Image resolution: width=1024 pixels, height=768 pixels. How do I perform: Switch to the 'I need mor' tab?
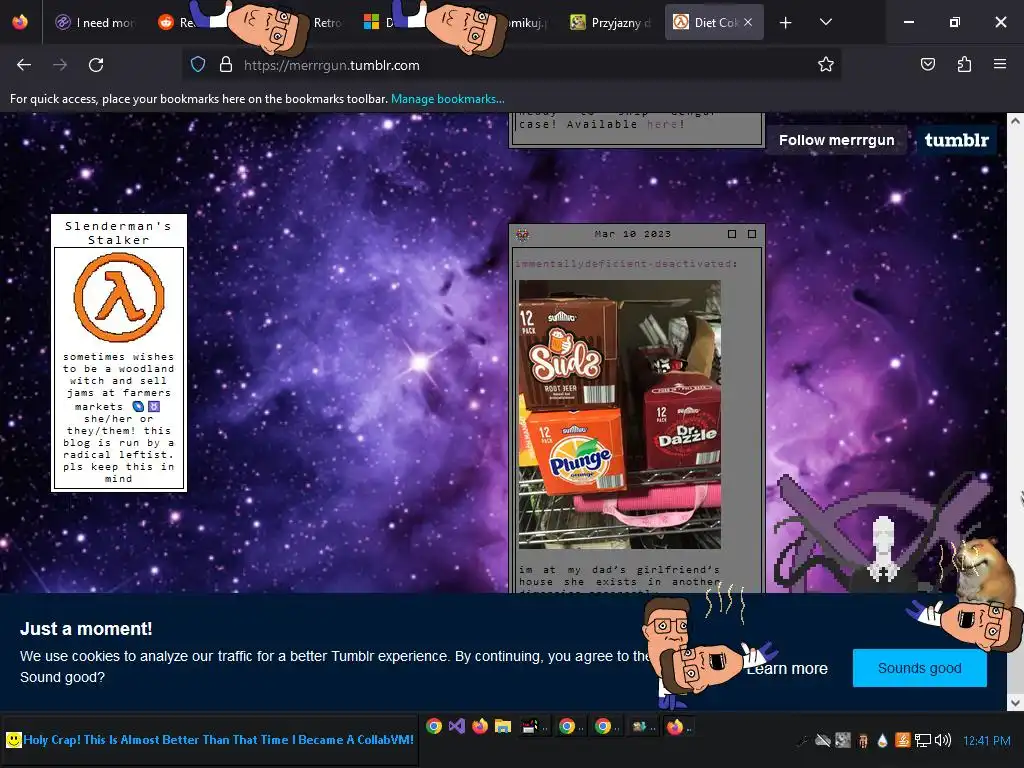[x=95, y=22]
